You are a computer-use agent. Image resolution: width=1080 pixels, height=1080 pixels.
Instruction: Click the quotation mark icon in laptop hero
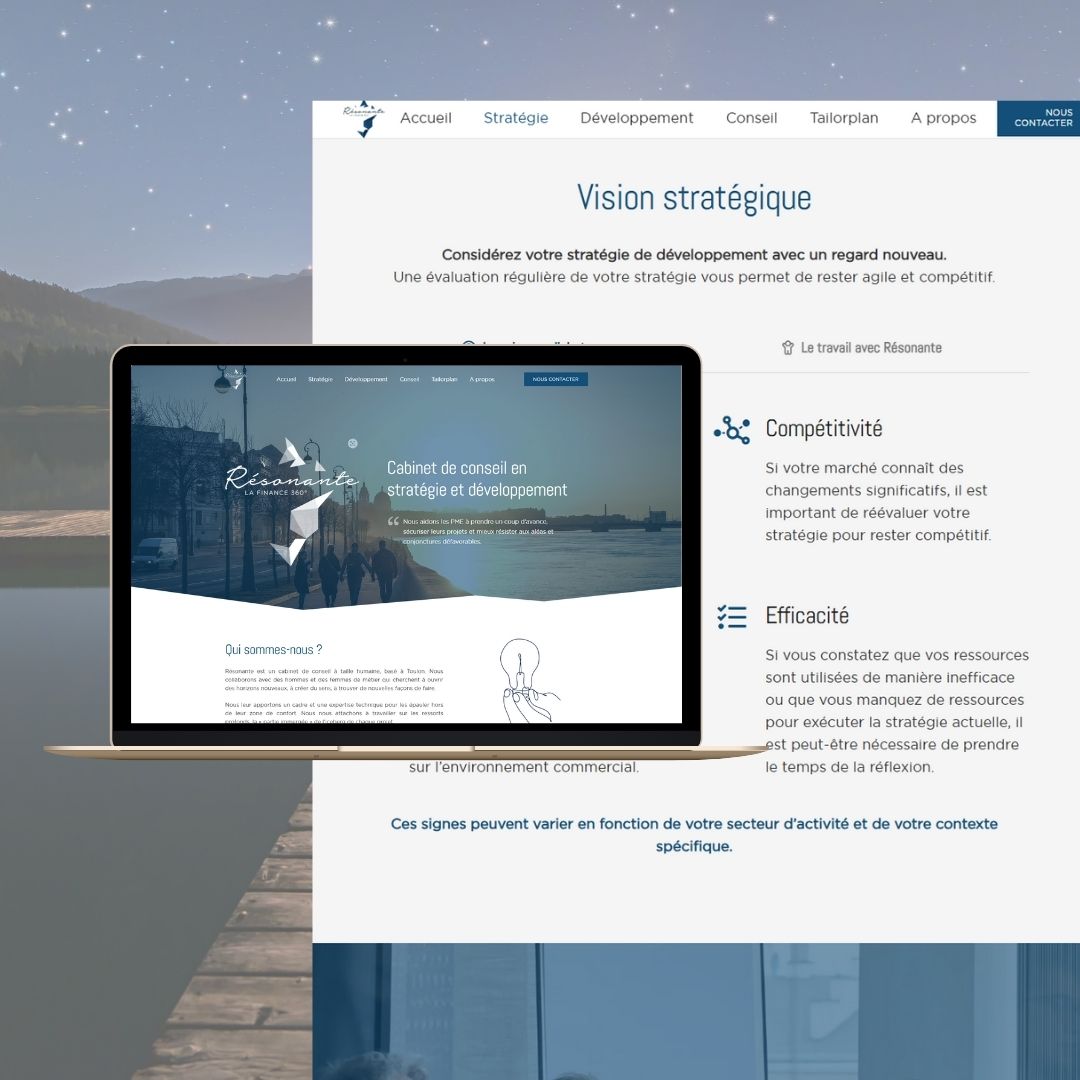[393, 522]
